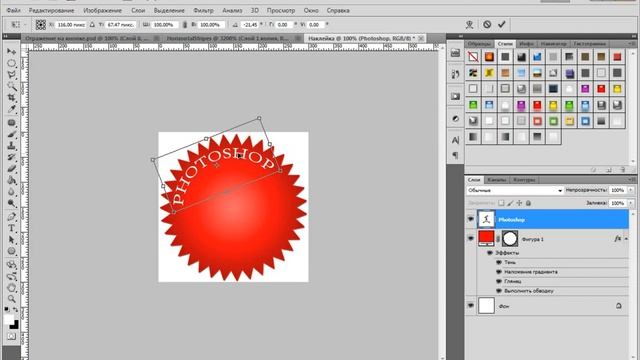The height and width of the screenshot is (360, 640).
Task: Open the Фильтр menu
Action: tap(203, 10)
